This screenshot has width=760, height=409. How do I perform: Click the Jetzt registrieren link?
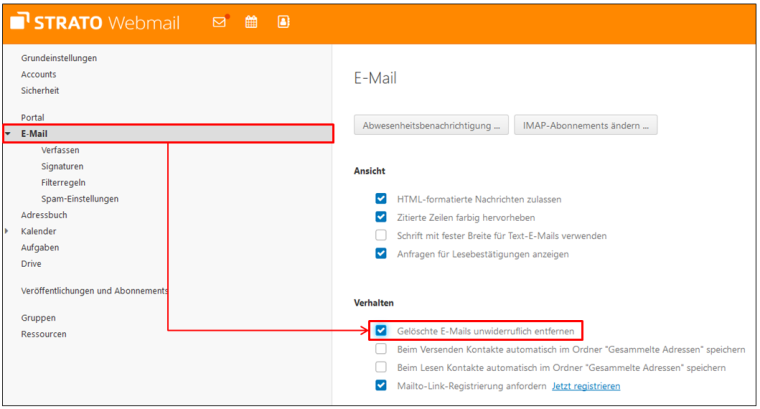coord(586,386)
